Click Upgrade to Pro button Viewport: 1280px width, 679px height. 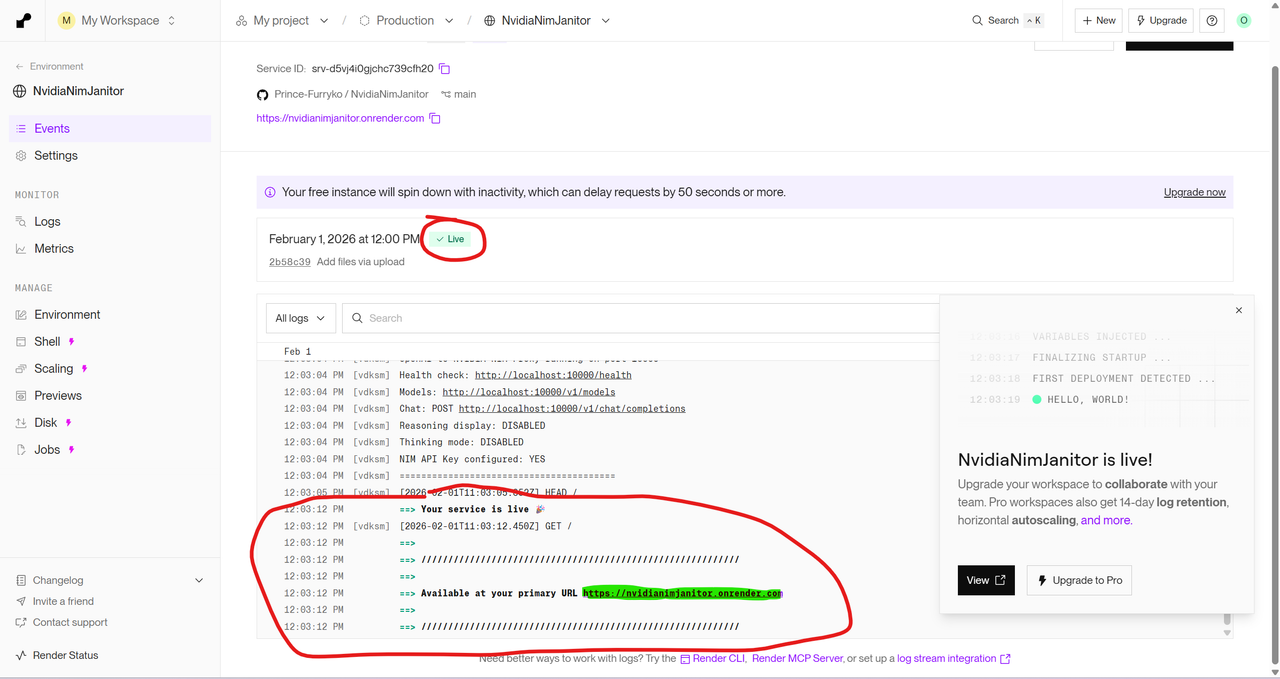(x=1080, y=580)
